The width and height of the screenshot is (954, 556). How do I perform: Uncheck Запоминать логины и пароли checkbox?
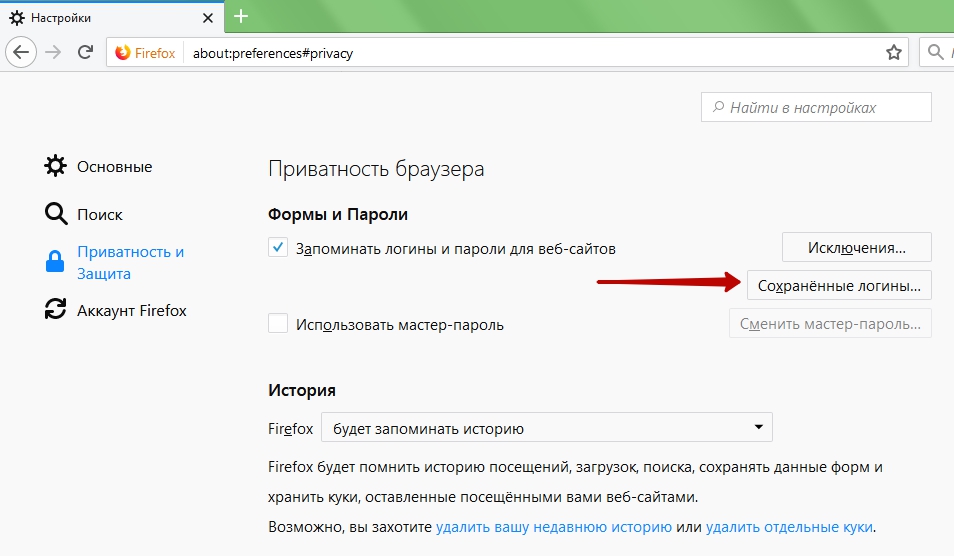(278, 247)
